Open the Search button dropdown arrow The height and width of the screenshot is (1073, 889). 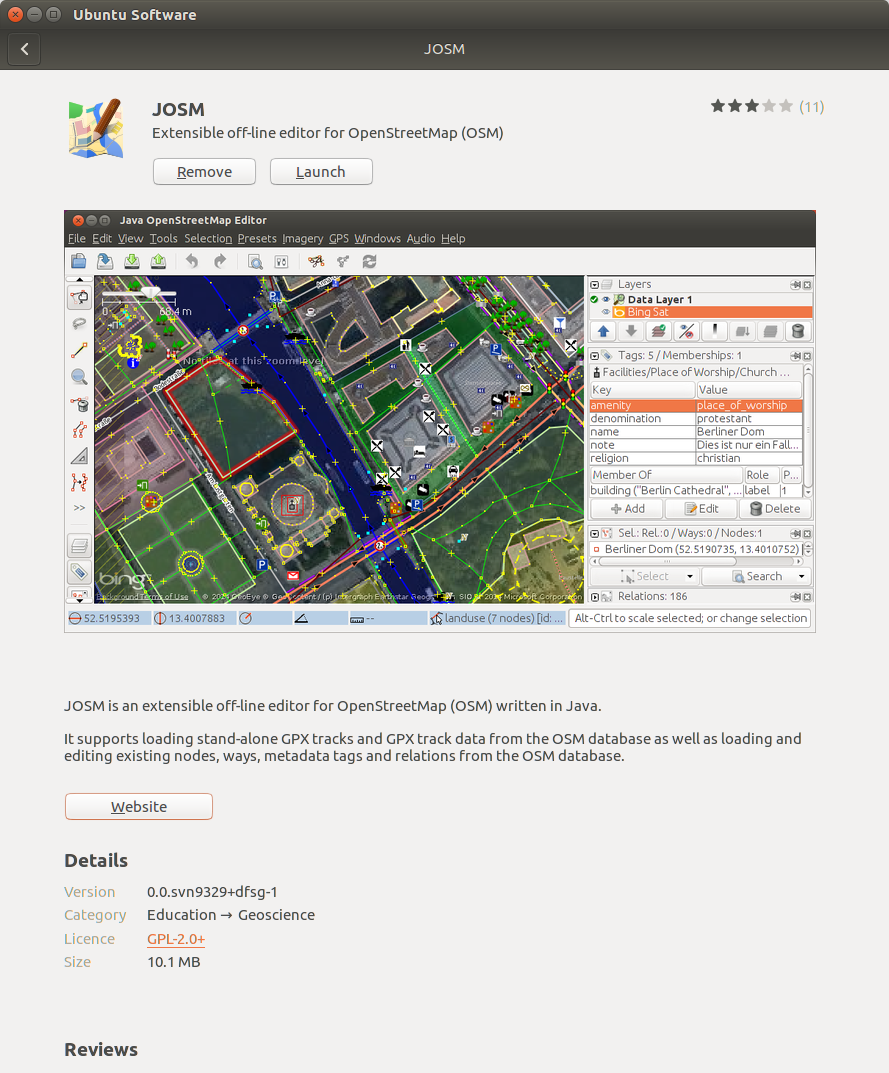point(801,576)
